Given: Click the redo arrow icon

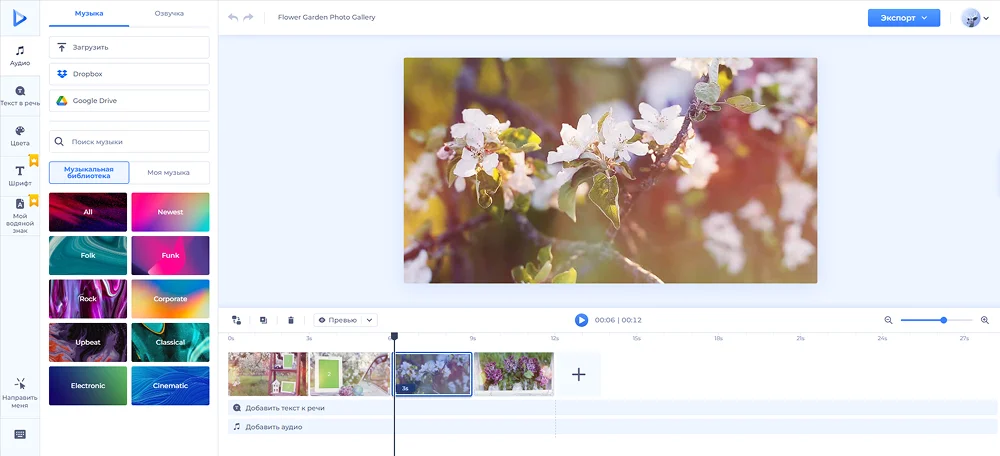Looking at the screenshot, I should point(248,17).
